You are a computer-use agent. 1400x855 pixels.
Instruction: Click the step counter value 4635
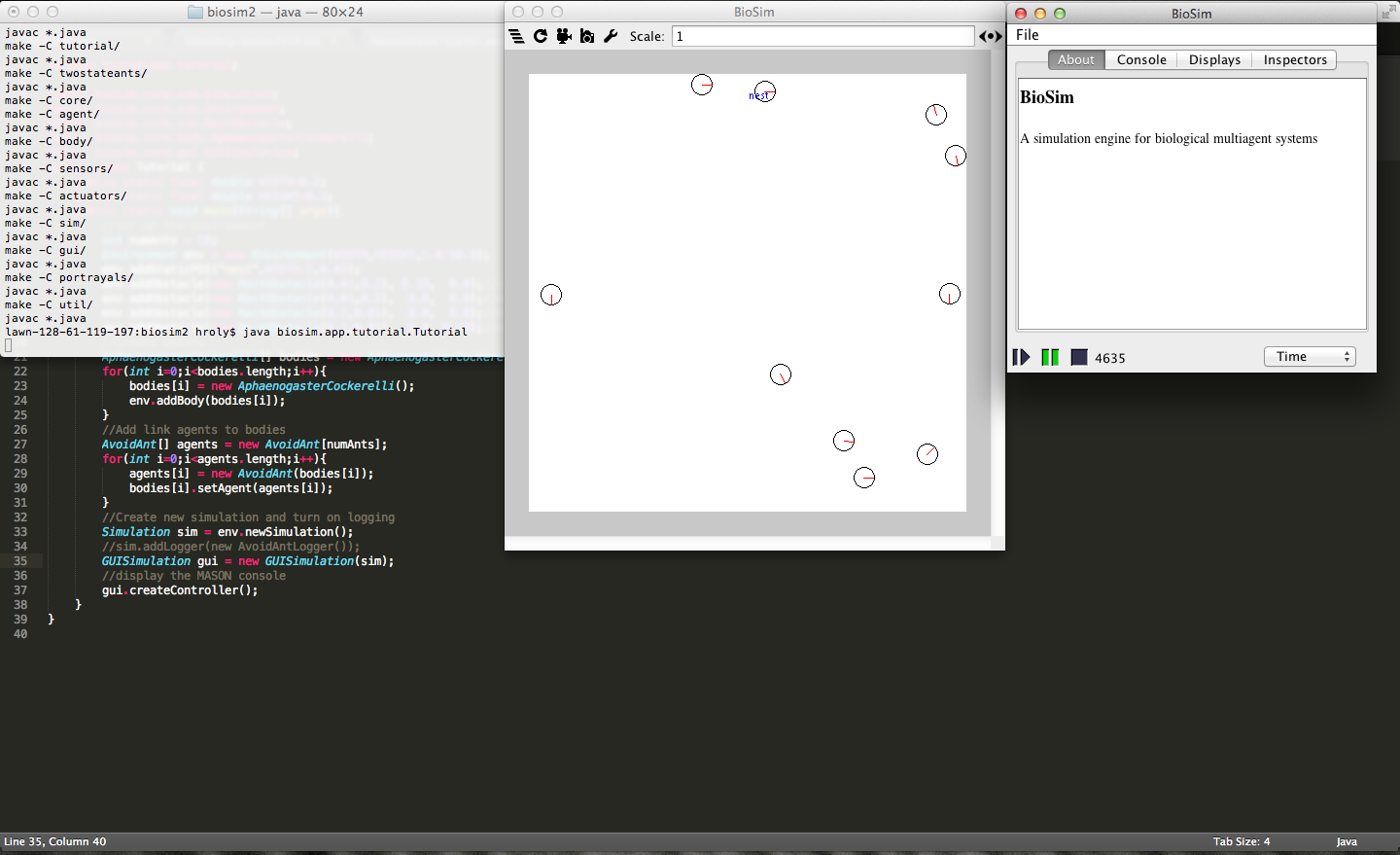pos(1110,358)
